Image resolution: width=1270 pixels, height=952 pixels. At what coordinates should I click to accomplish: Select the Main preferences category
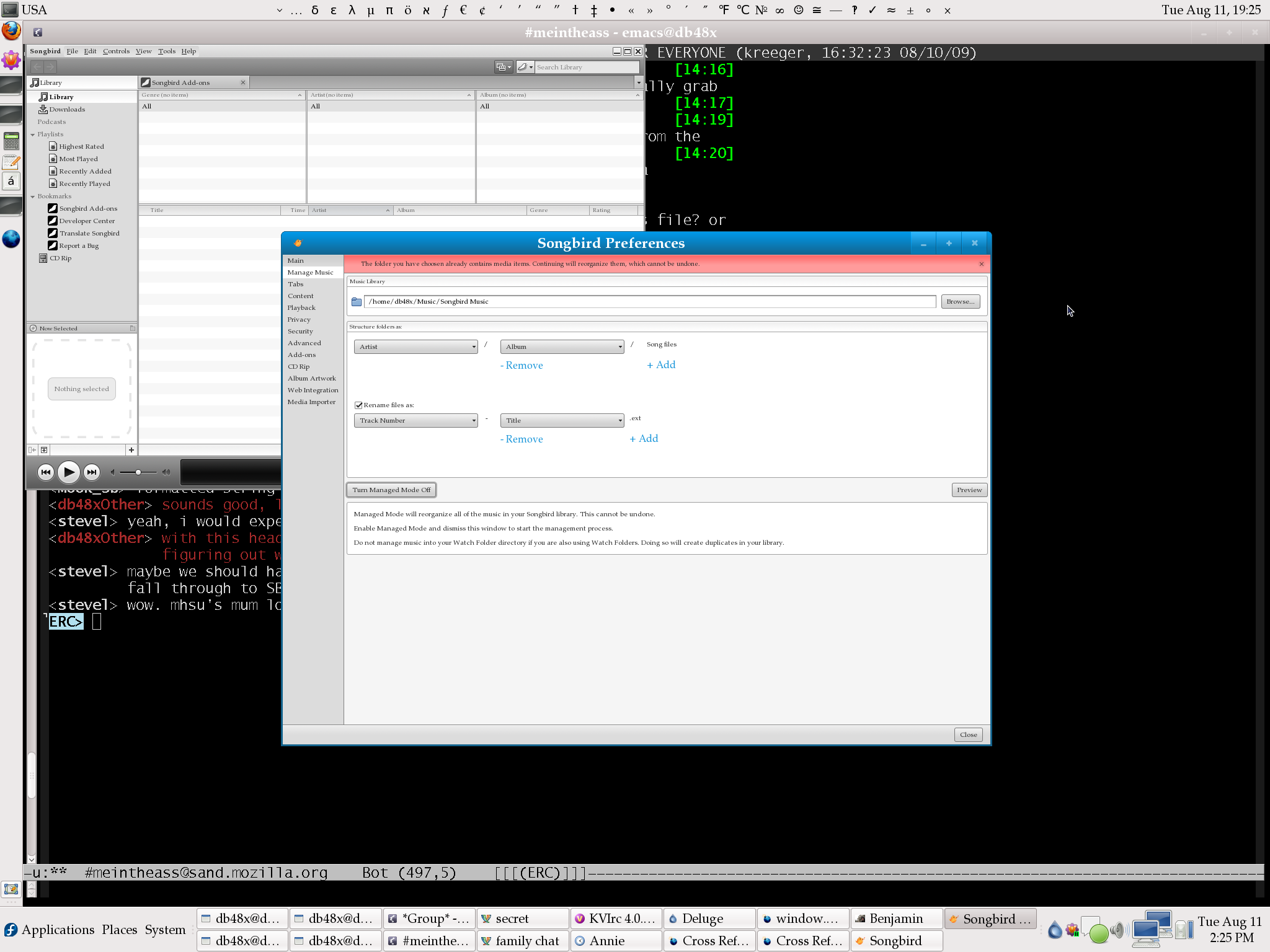click(313, 261)
